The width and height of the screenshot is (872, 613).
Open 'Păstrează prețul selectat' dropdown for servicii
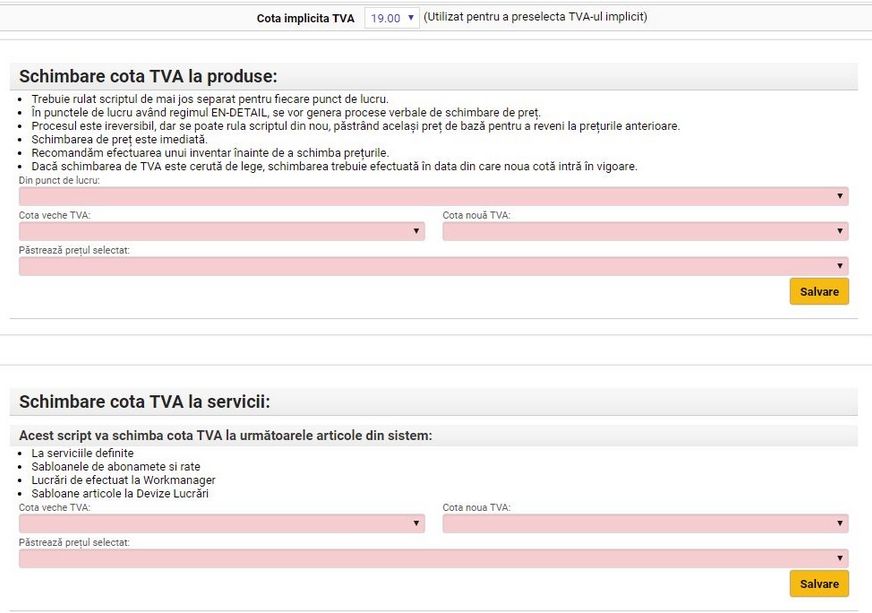(433, 558)
